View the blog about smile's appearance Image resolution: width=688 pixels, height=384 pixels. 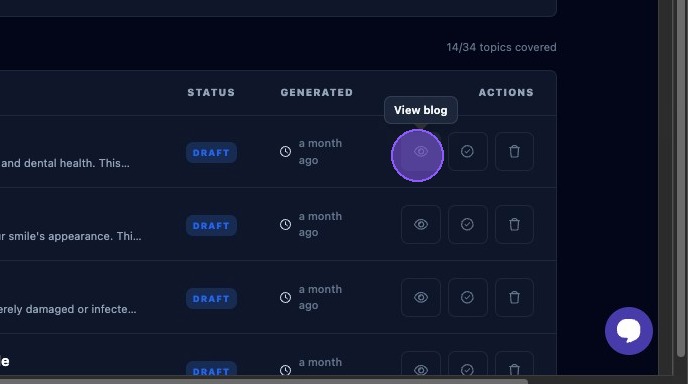click(420, 224)
